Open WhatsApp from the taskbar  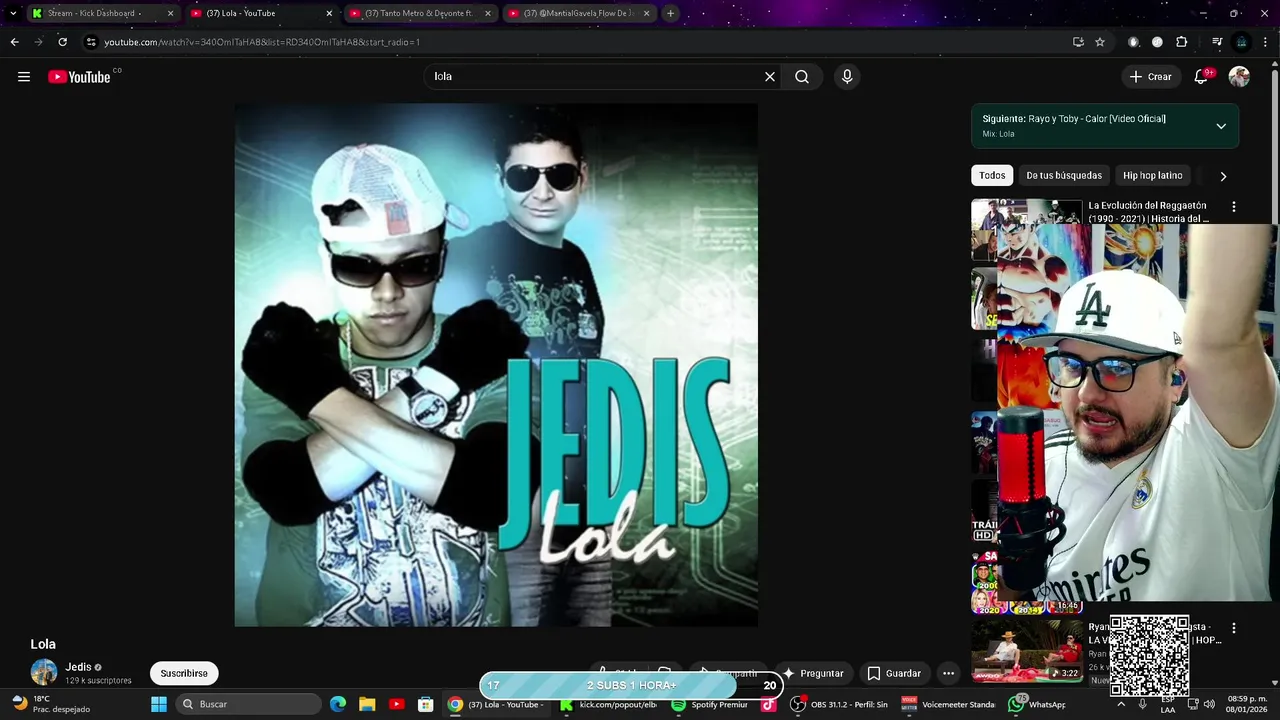1037,704
